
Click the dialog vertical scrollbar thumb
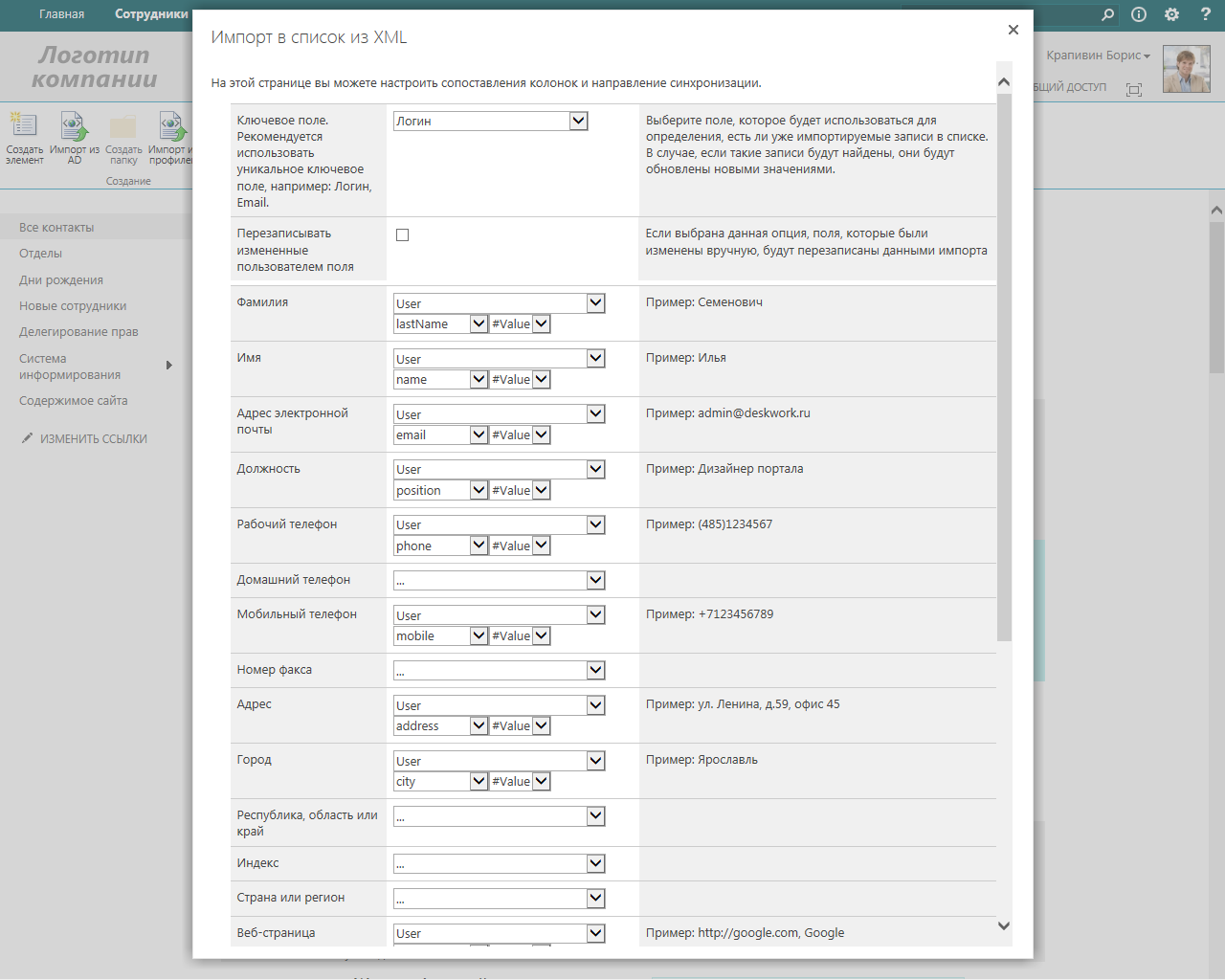click(1004, 367)
